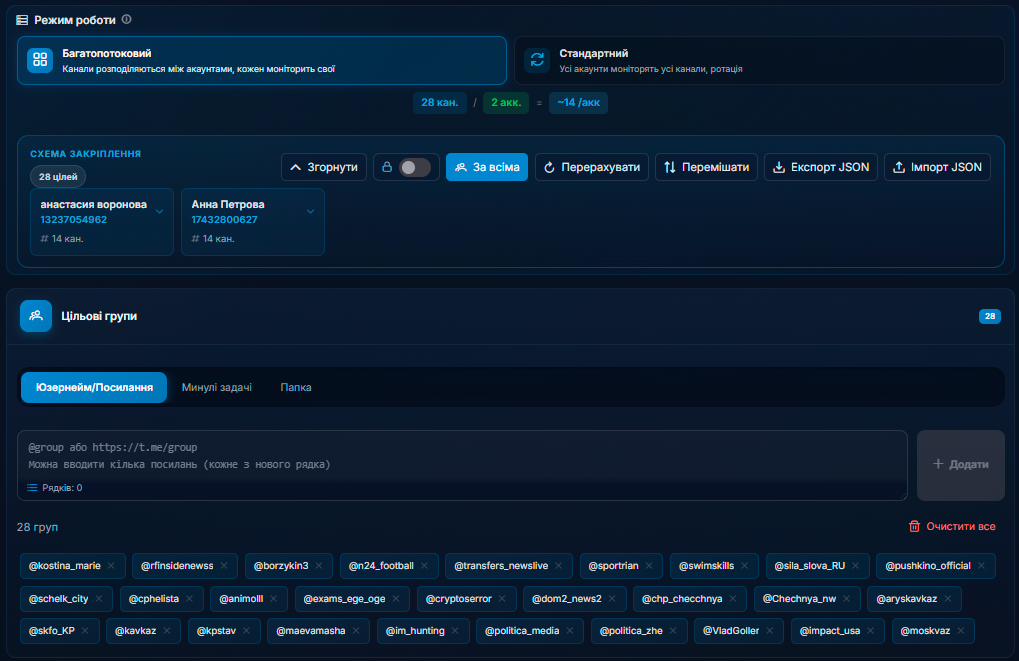Toggle the lock switch in pinning scheme

(415, 167)
